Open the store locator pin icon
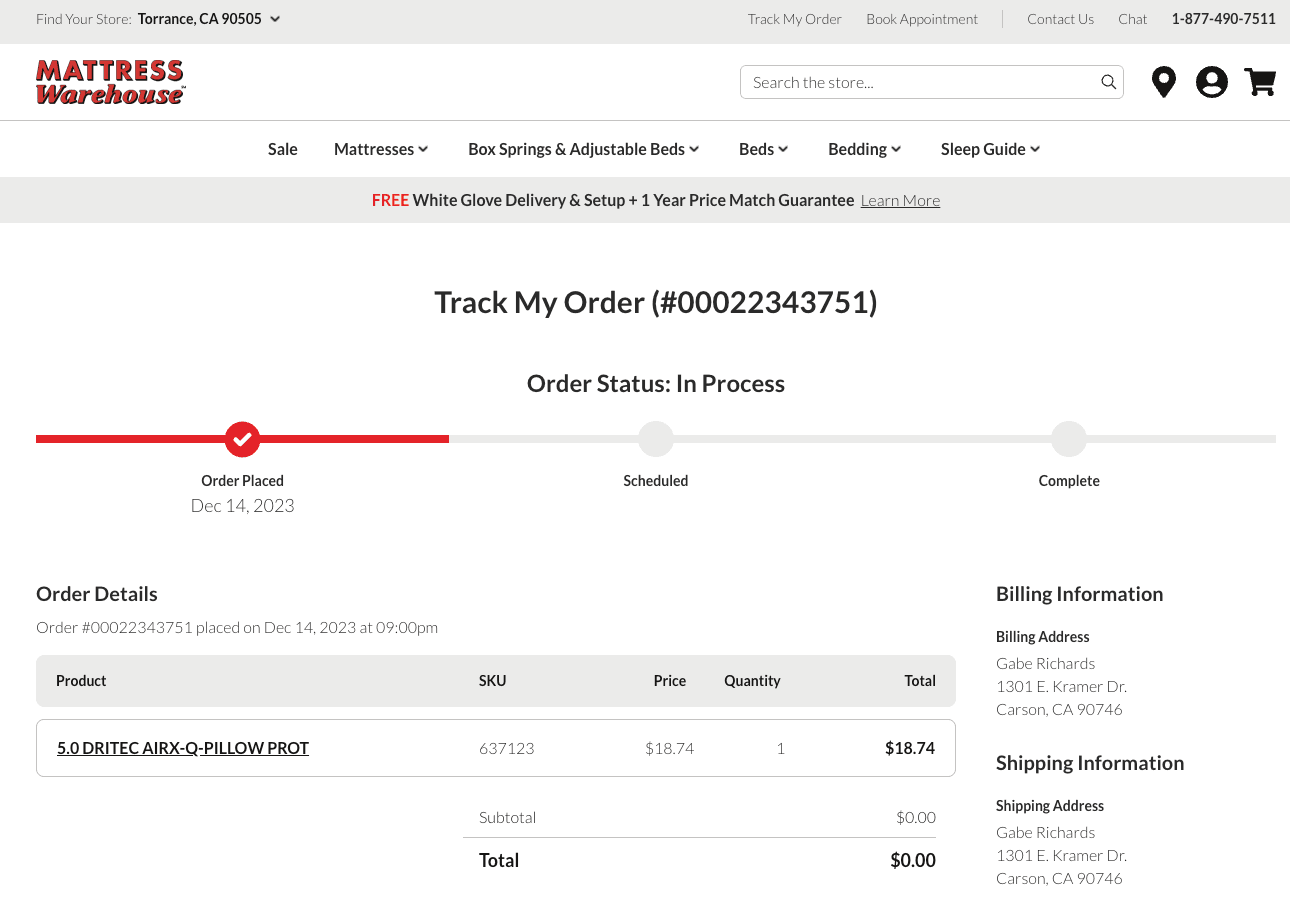The width and height of the screenshot is (1290, 918). point(1163,82)
